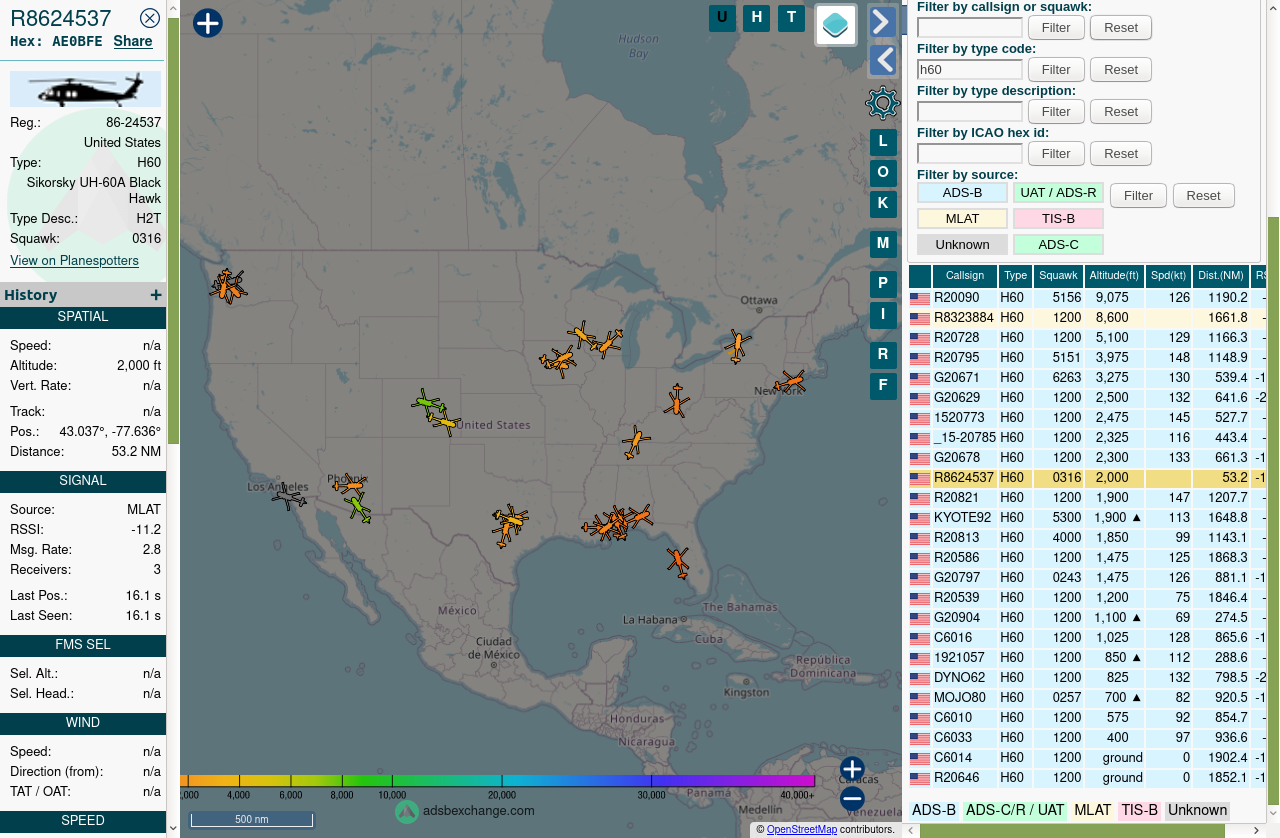The height and width of the screenshot is (838, 1280).
Task: Click Reset button for callsign or squawk
Action: pos(1121,28)
